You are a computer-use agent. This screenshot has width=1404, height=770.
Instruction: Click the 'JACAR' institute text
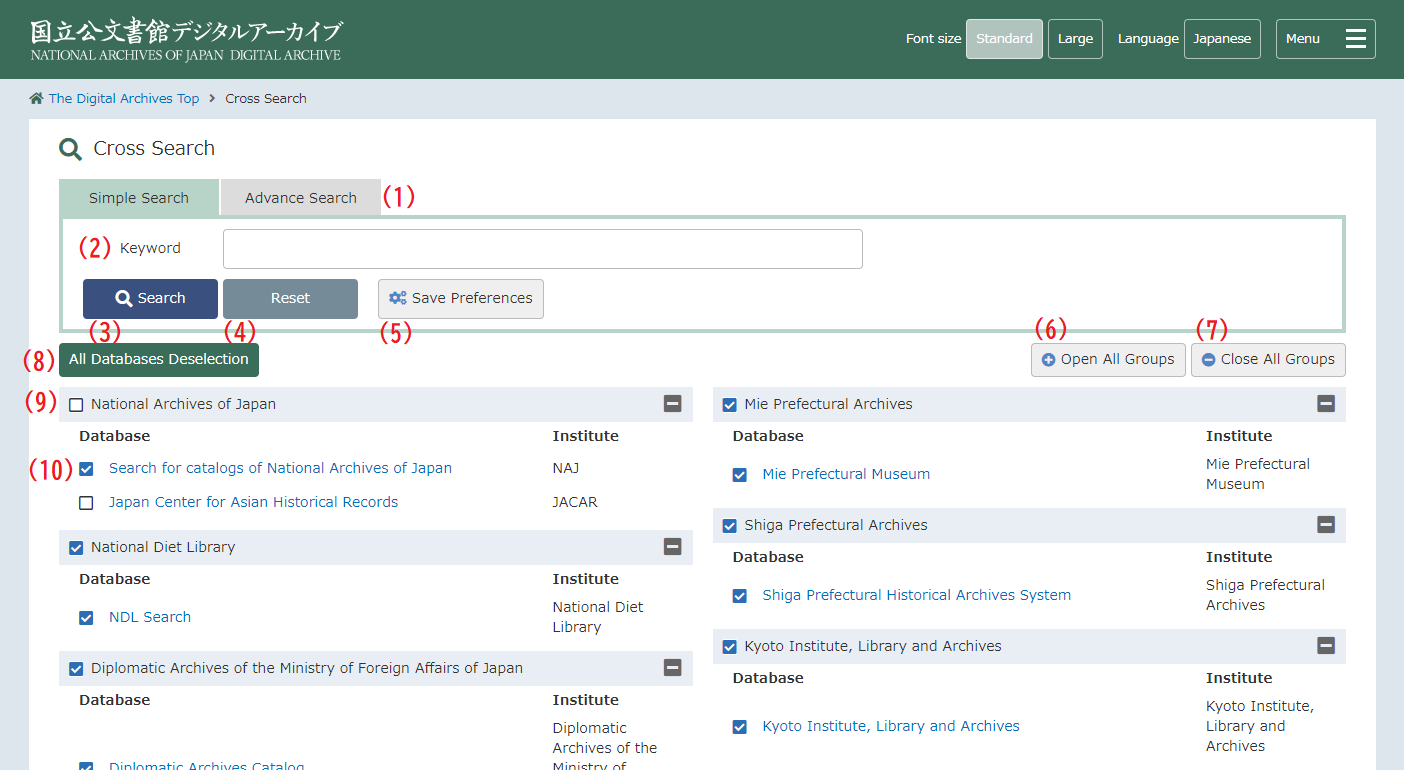pos(575,502)
